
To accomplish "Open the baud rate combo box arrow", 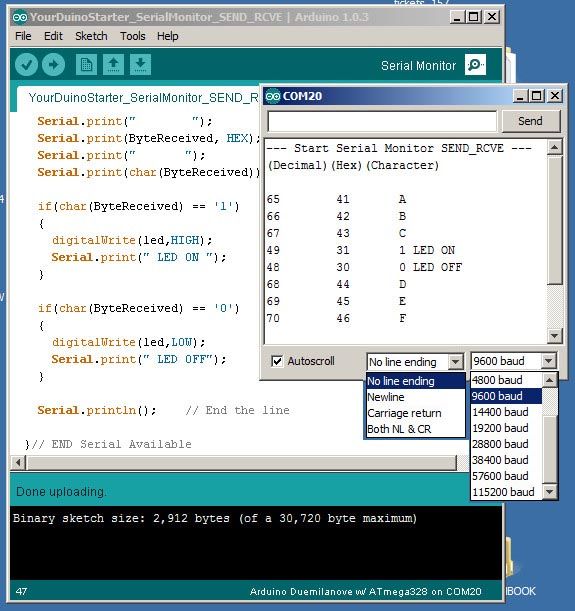I will [x=549, y=361].
